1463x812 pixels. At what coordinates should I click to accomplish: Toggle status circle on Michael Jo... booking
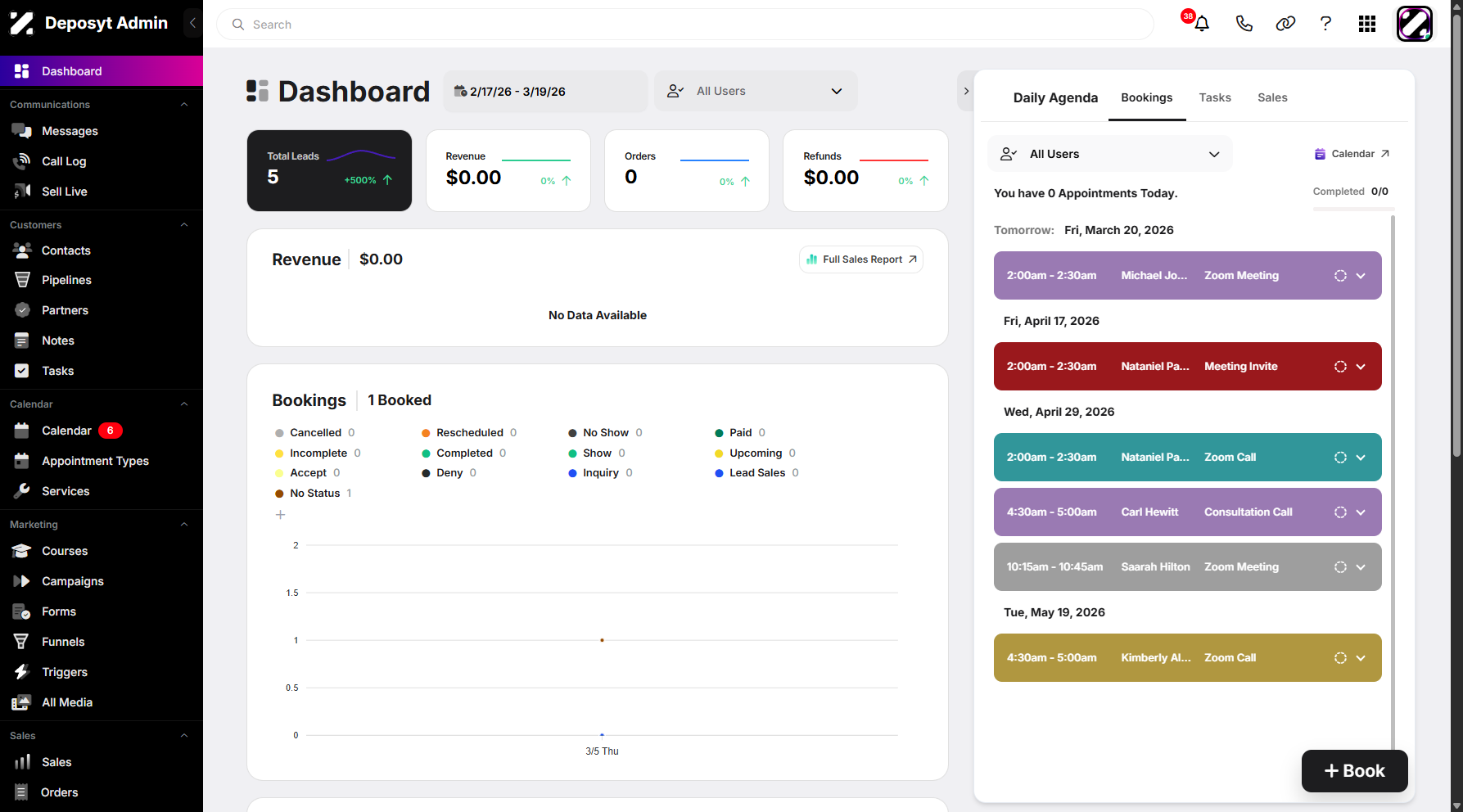(x=1340, y=276)
